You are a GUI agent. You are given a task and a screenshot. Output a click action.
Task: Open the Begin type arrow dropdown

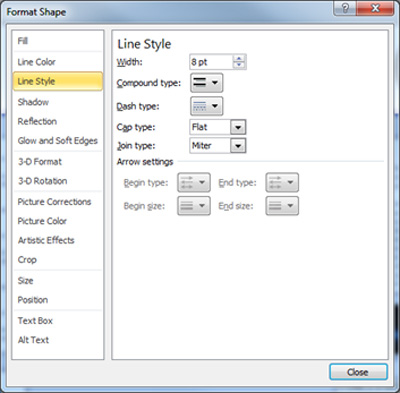coord(194,182)
